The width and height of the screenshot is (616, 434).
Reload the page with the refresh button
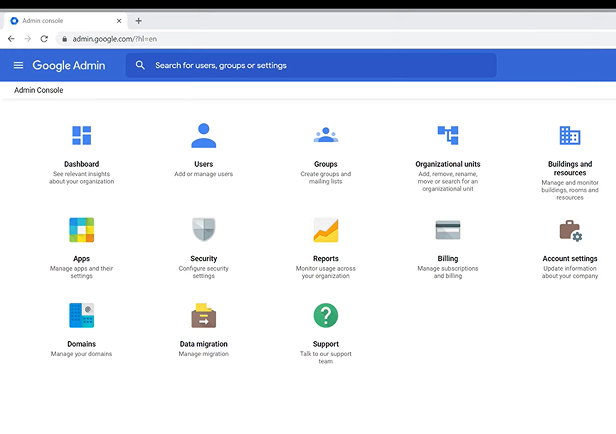pyautogui.click(x=44, y=38)
